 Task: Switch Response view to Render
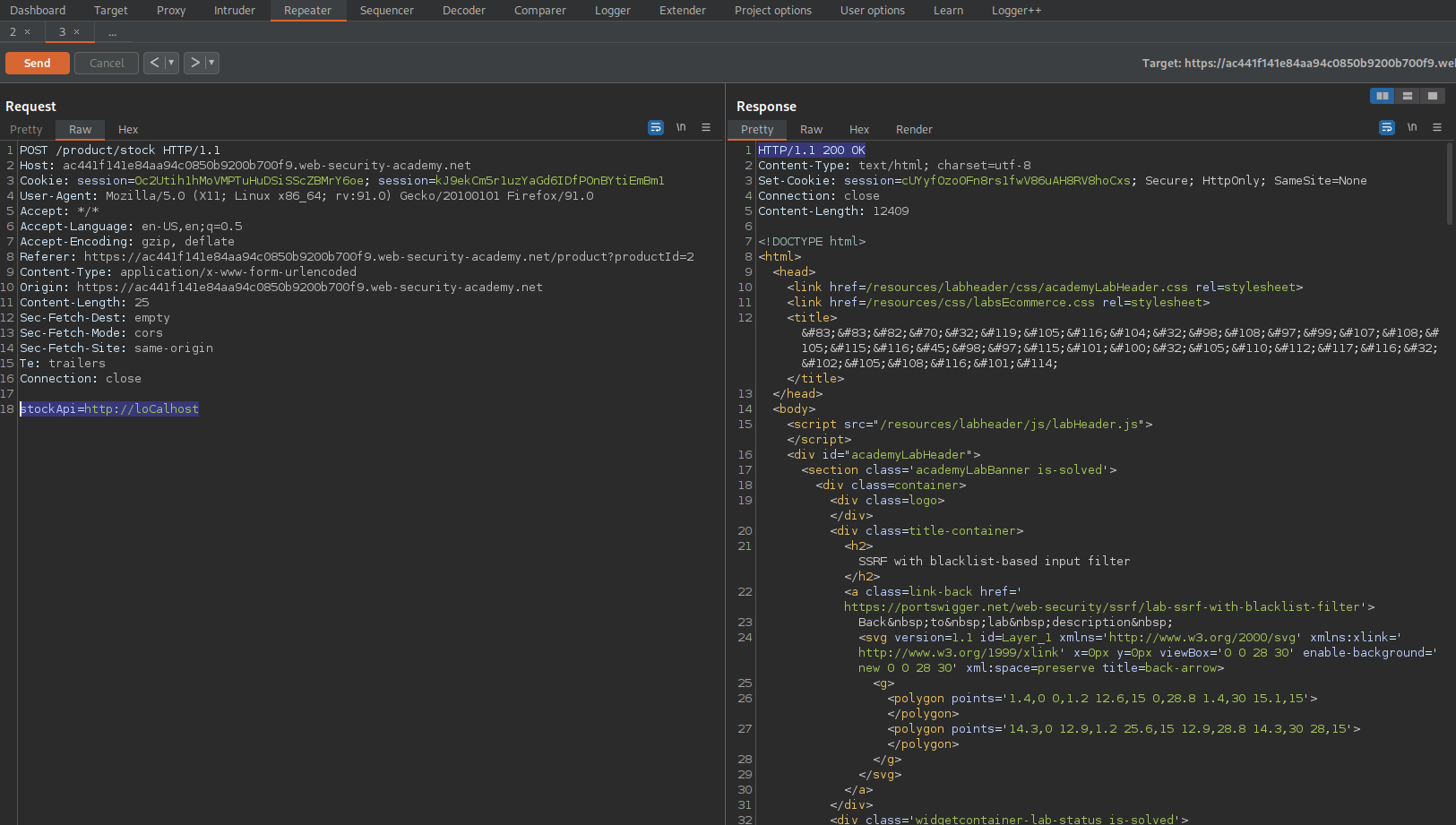point(914,130)
